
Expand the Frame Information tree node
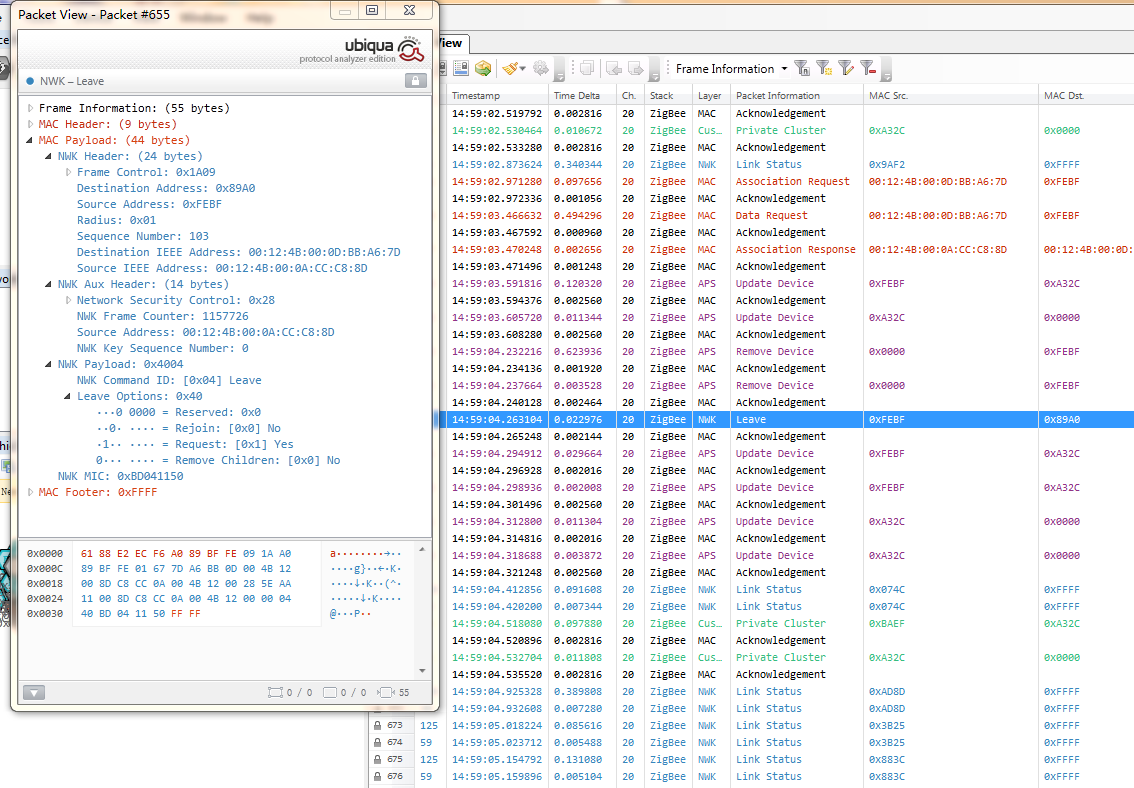(31, 108)
